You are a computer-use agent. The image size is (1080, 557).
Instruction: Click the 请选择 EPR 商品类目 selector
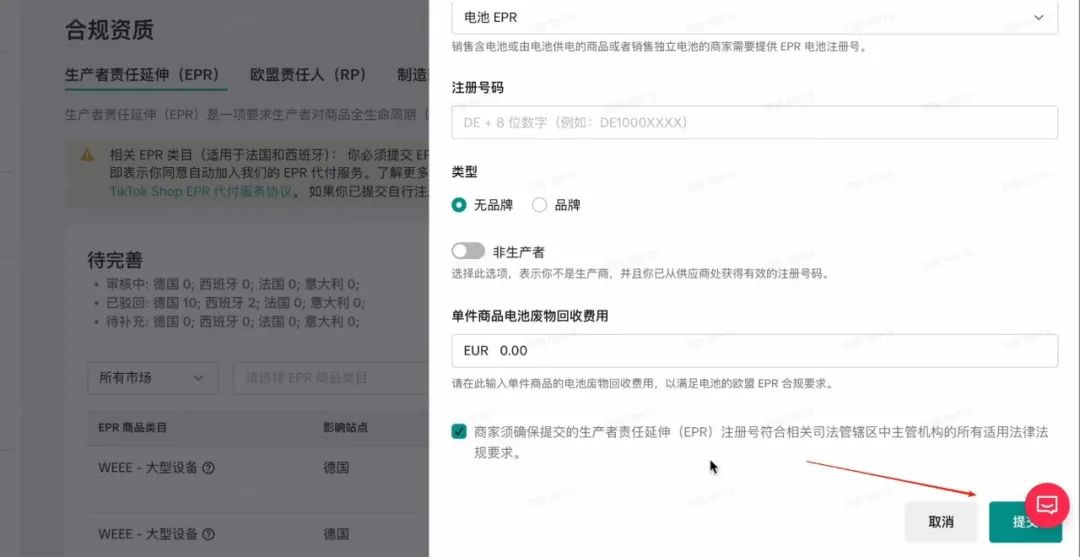pyautogui.click(x=331, y=378)
